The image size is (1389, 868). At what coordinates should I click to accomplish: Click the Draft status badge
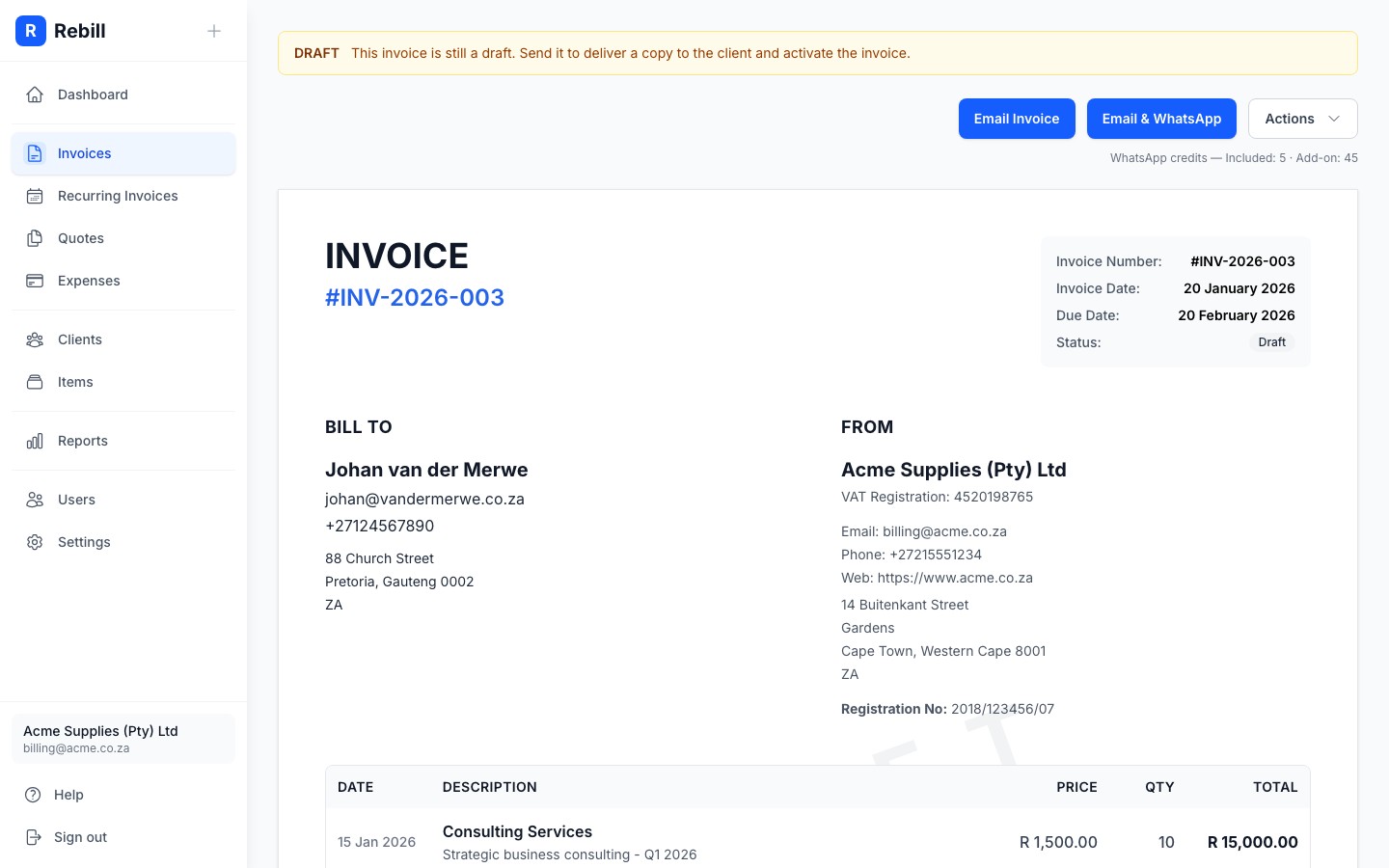point(1271,342)
